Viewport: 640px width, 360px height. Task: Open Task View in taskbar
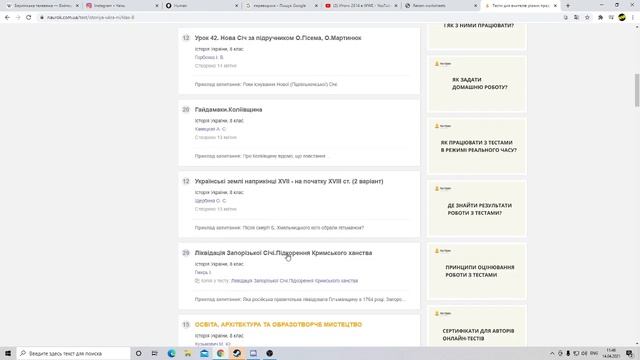click(155, 353)
